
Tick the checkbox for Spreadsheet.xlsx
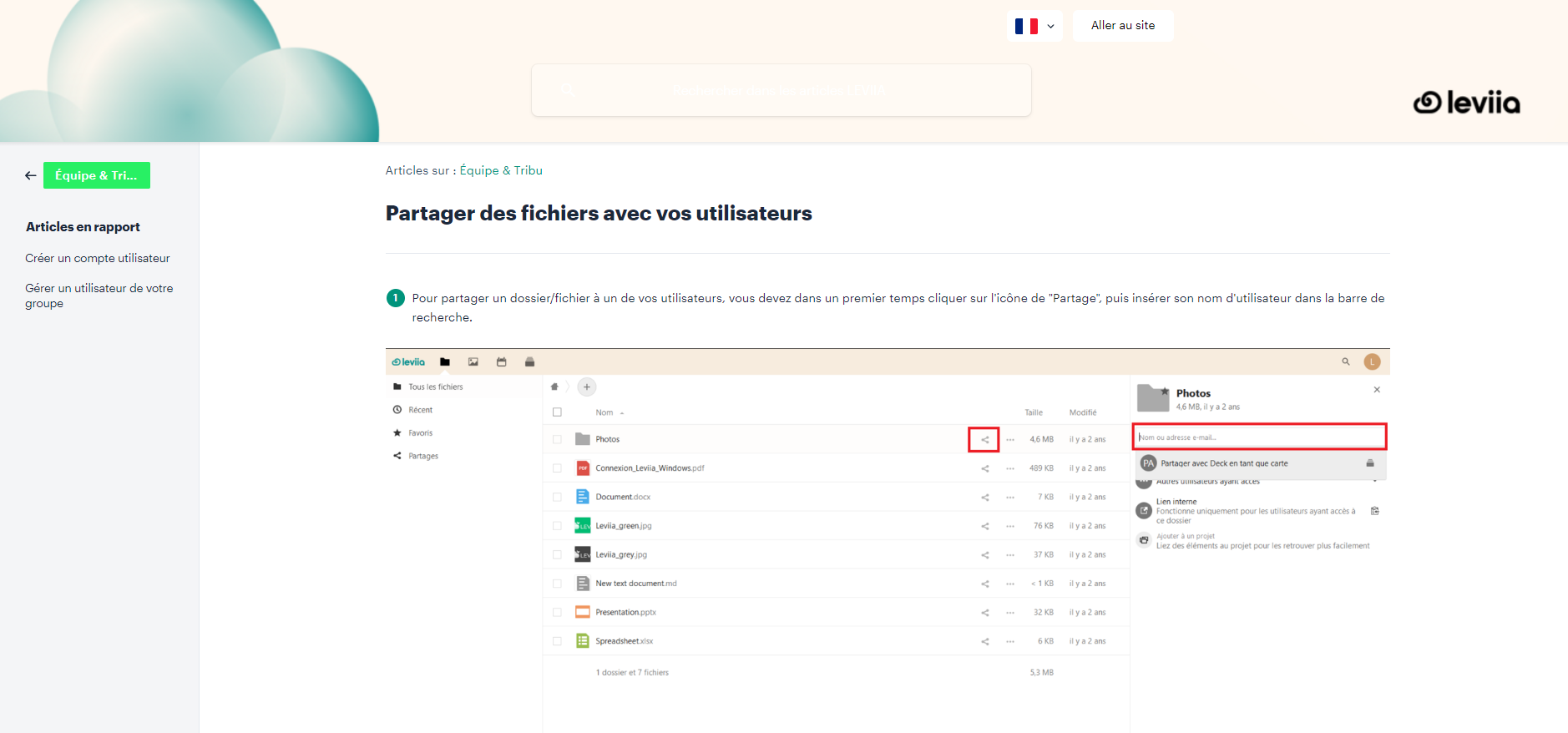557,641
